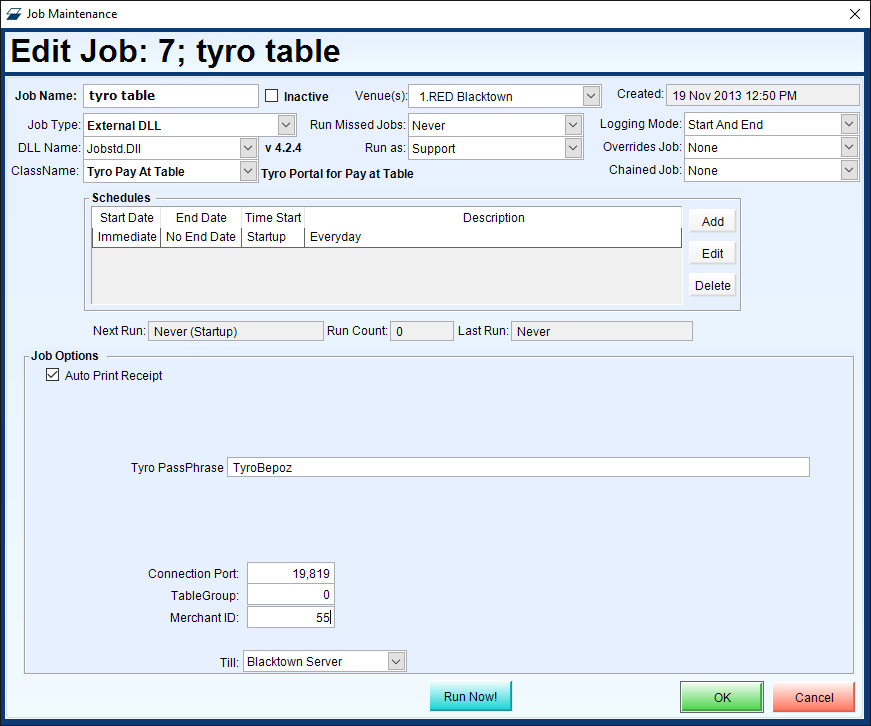Expand the Chained Job dropdown
871x726 pixels.
(848, 170)
